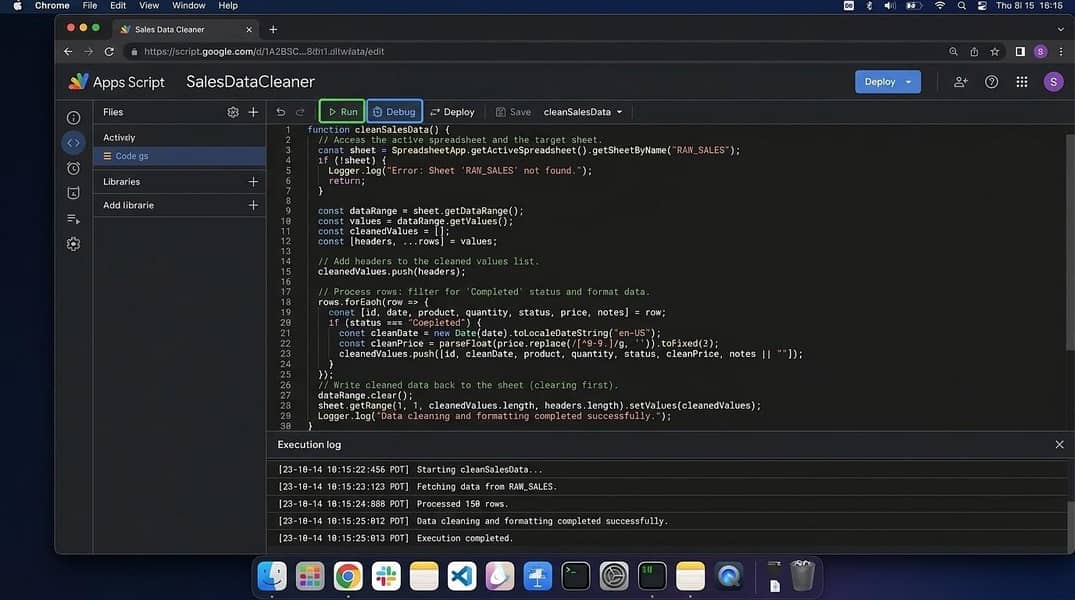Open the Triggers clock icon in sidebar
The height and width of the screenshot is (600, 1075).
tap(73, 168)
